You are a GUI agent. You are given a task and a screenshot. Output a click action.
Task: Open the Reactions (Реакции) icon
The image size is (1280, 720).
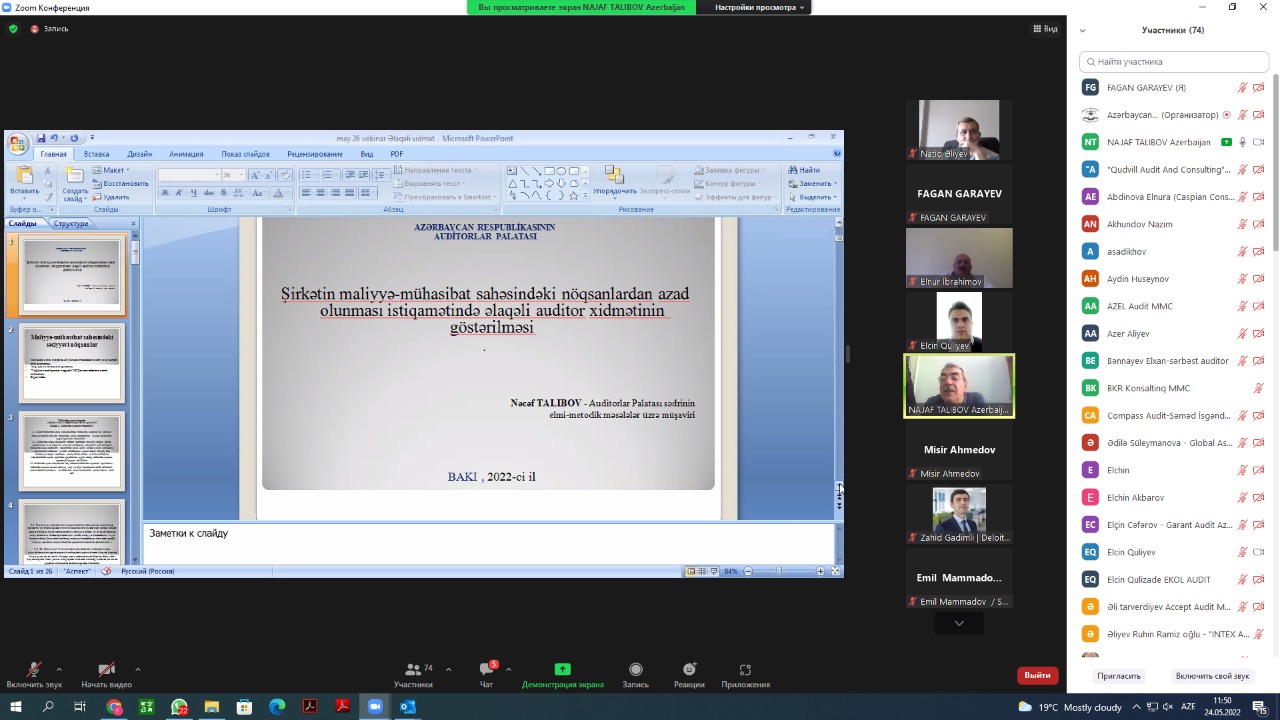point(689,670)
